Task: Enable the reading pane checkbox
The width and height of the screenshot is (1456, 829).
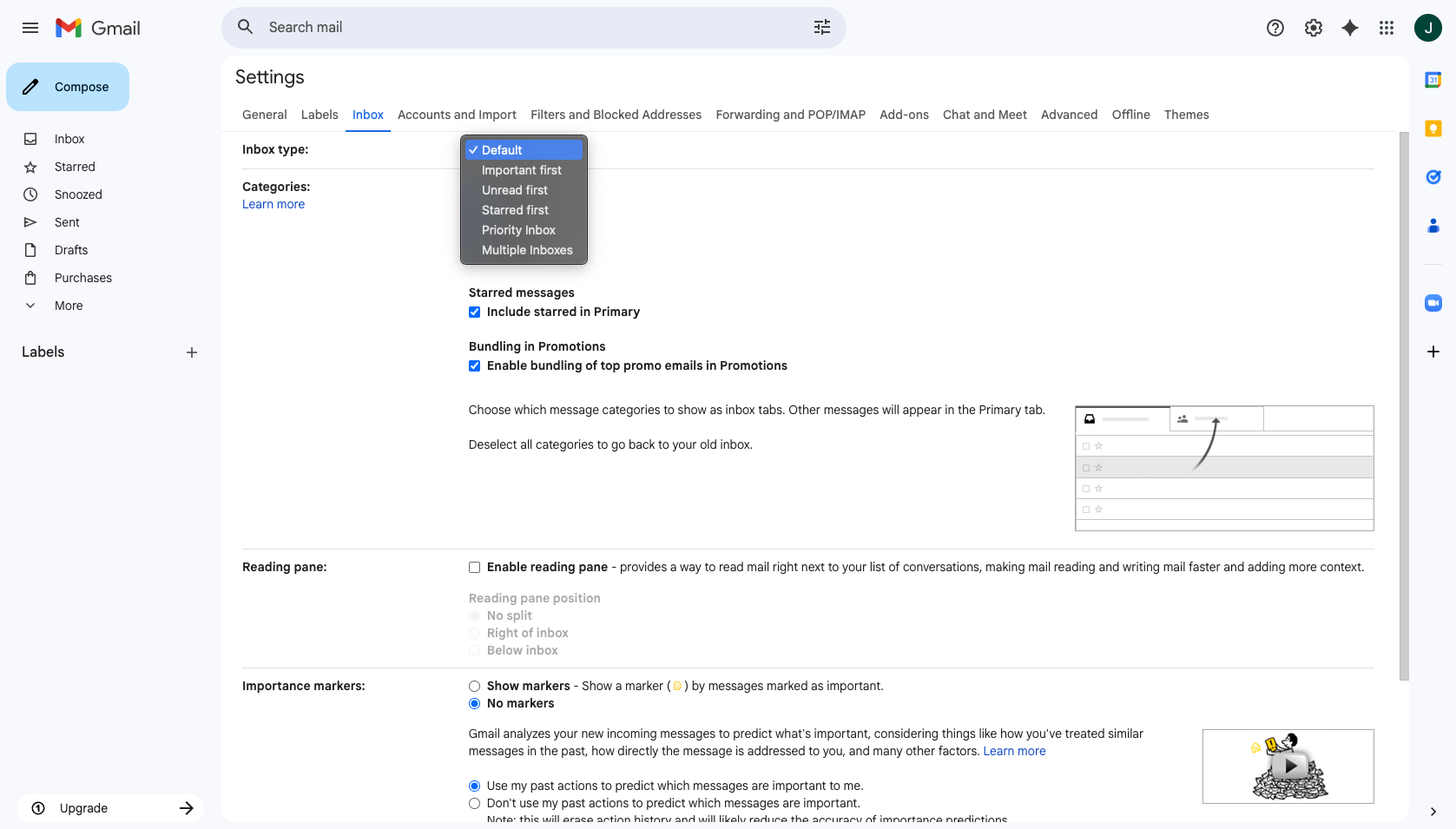Action: (x=475, y=568)
